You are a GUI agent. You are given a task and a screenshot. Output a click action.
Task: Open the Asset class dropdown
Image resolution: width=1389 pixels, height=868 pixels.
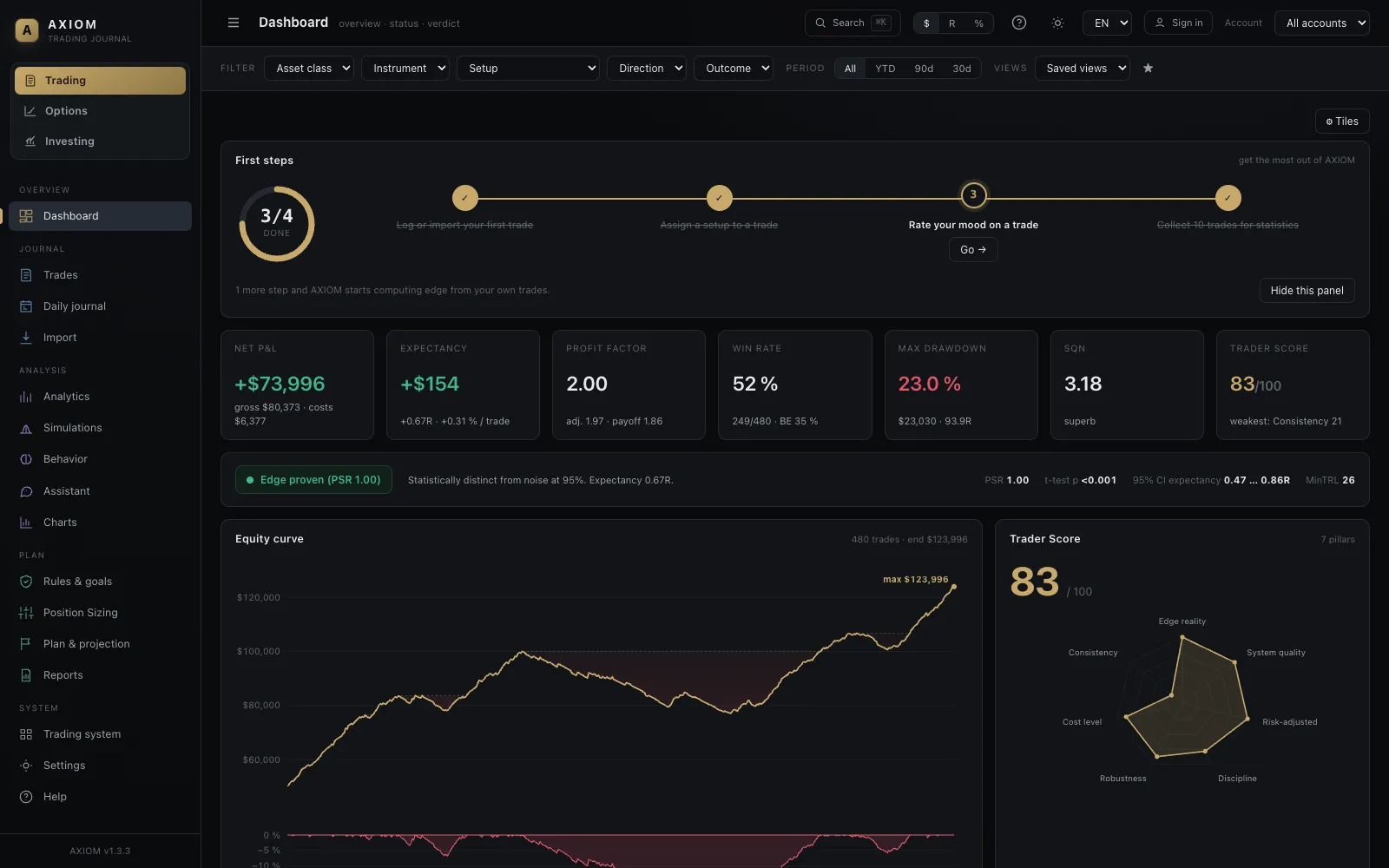tap(309, 69)
